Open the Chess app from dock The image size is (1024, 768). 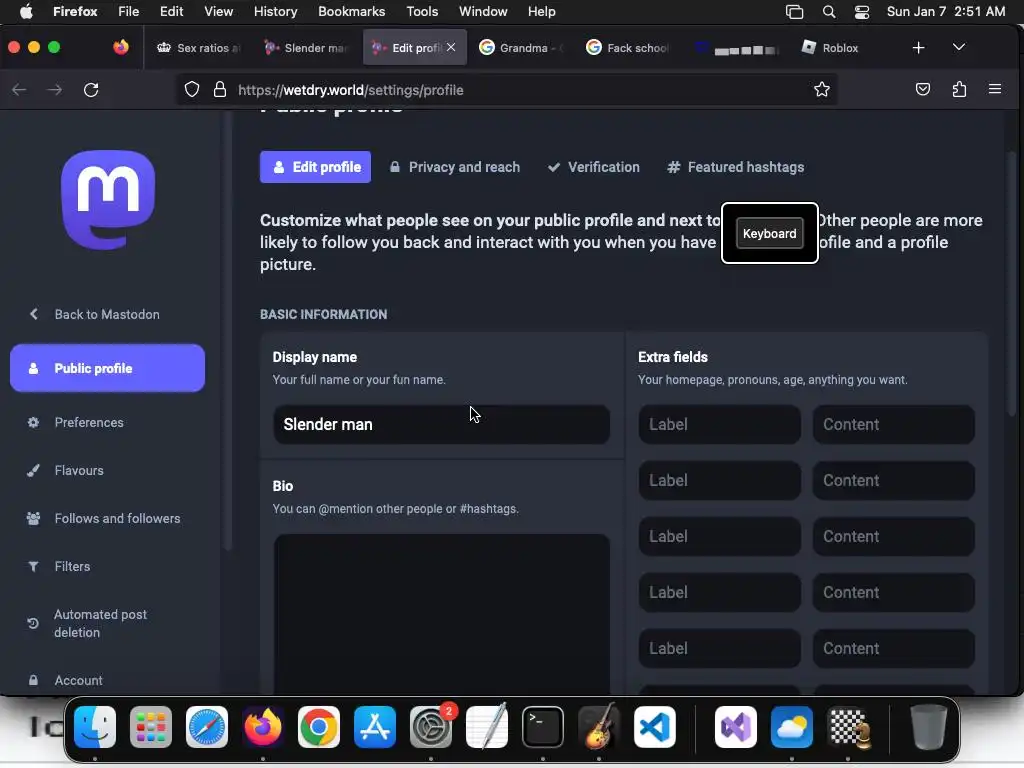click(x=848, y=726)
